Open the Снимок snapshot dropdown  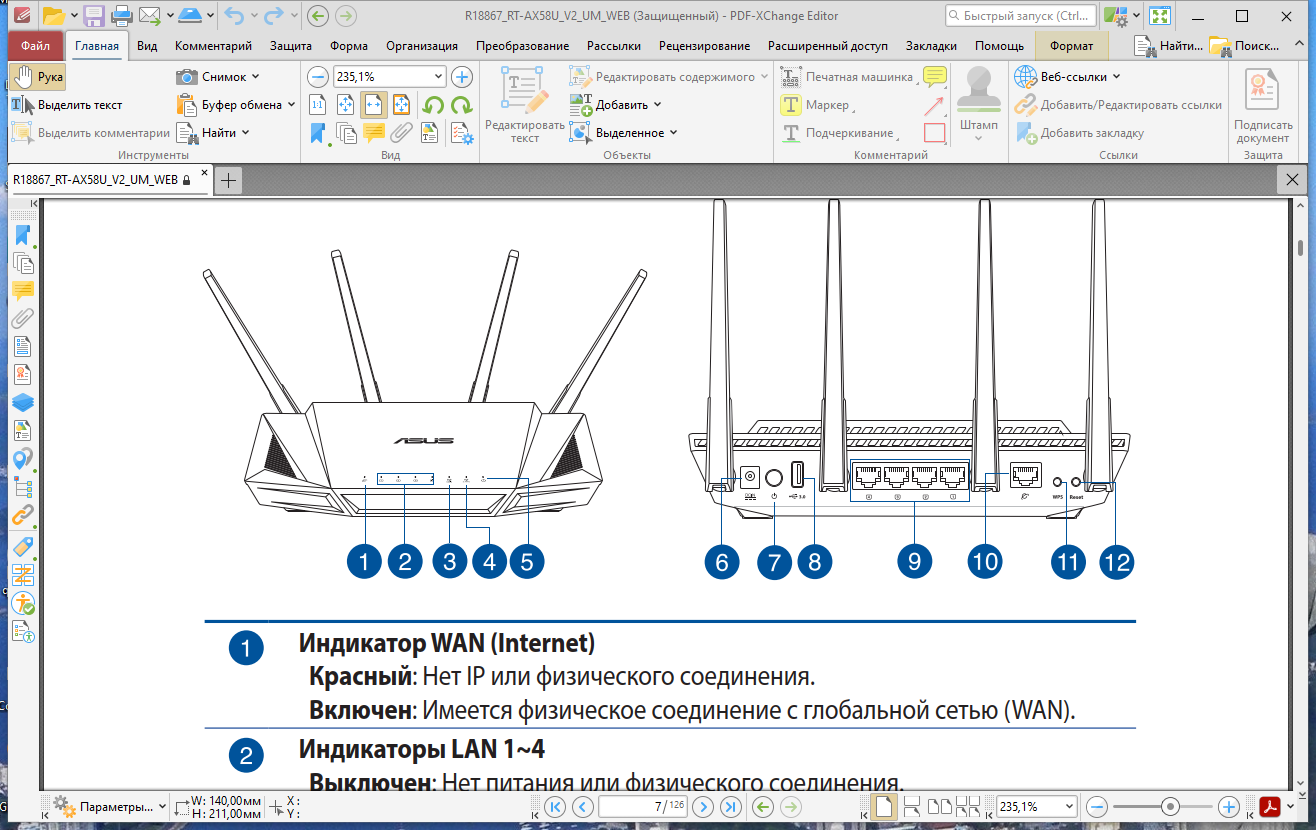[217, 77]
